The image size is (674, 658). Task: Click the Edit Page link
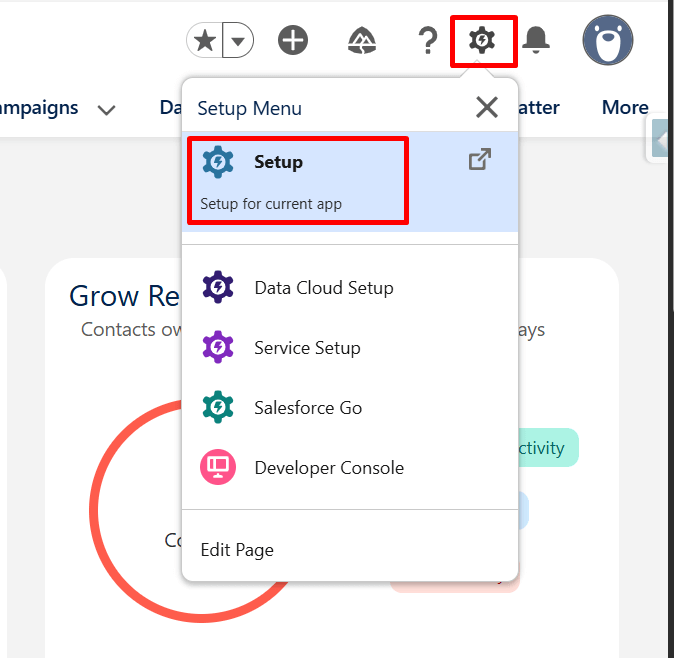click(x=237, y=549)
